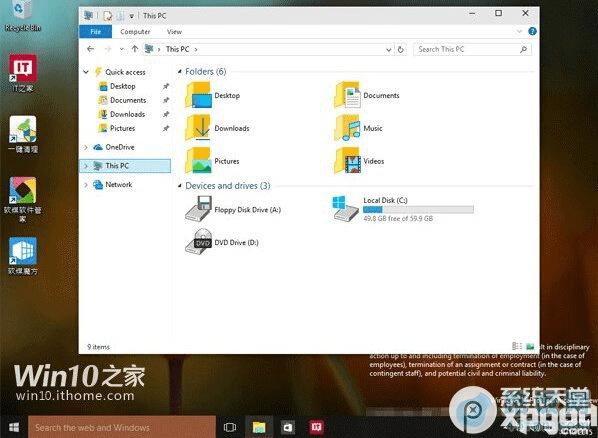The width and height of the screenshot is (598, 438).
Task: Click the IT之家 taskbar icon
Action: (317, 427)
